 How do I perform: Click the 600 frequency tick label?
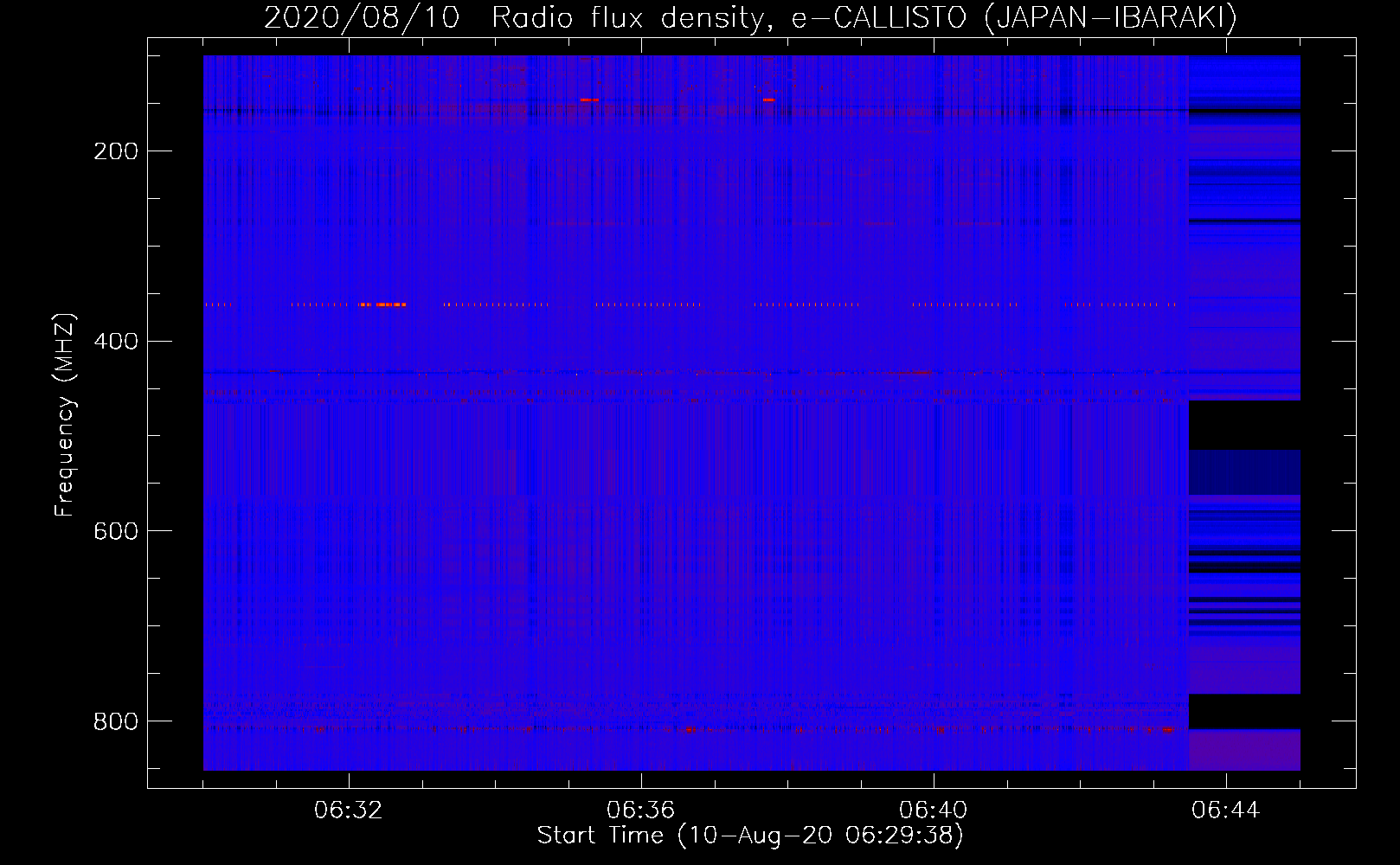[116, 531]
